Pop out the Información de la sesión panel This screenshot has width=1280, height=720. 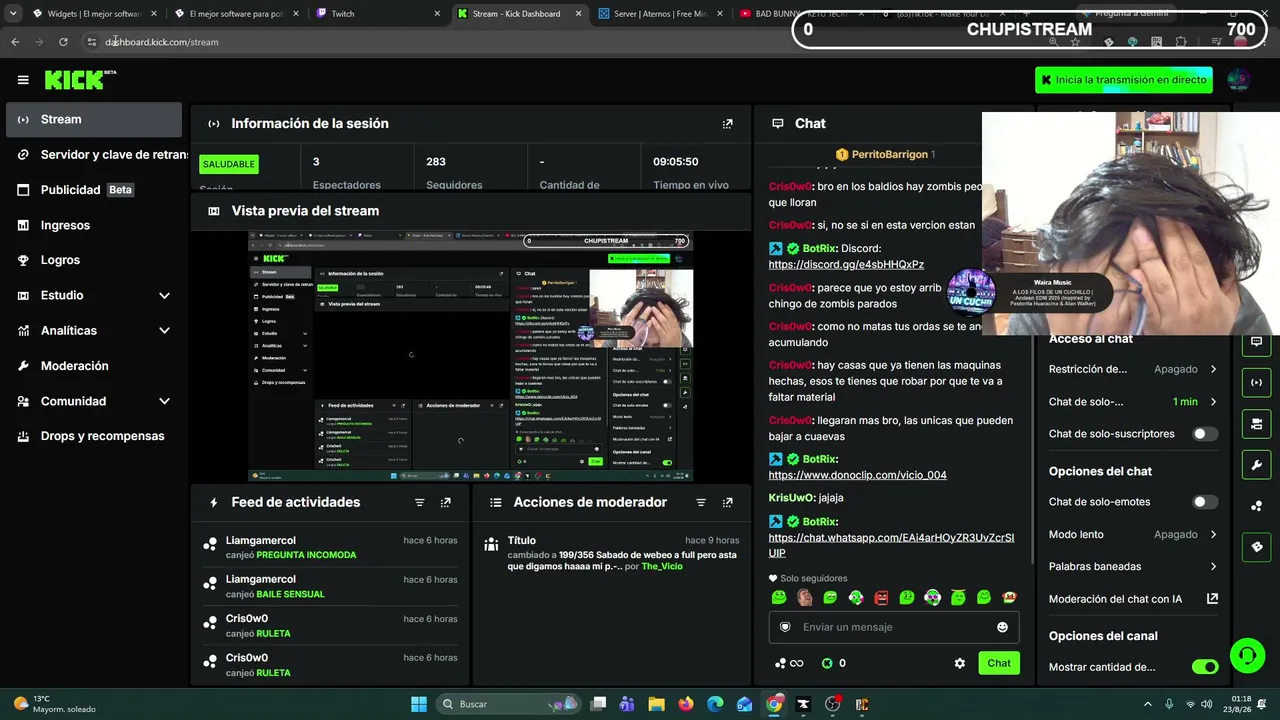click(x=728, y=124)
